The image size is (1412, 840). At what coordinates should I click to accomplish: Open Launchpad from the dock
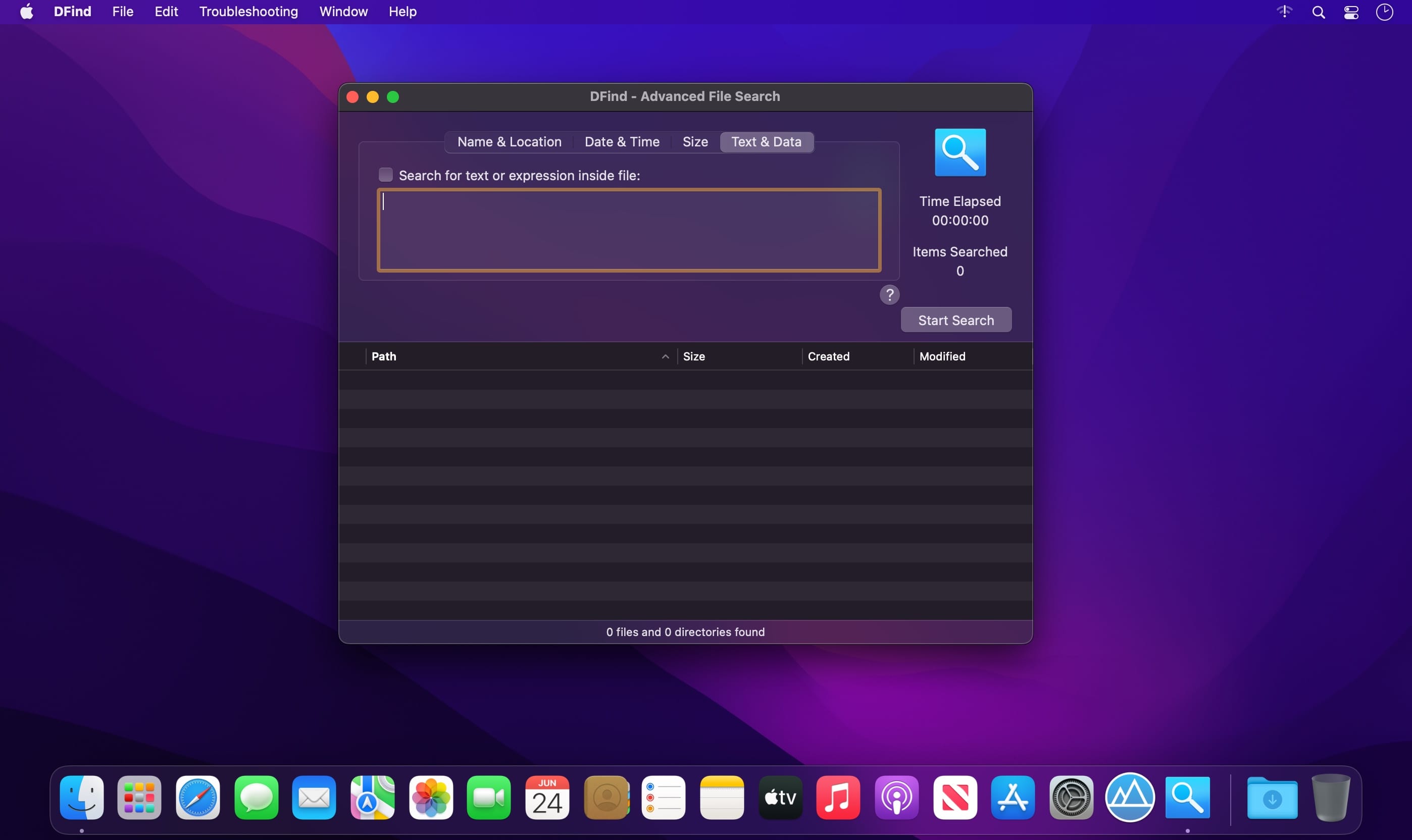(x=139, y=798)
